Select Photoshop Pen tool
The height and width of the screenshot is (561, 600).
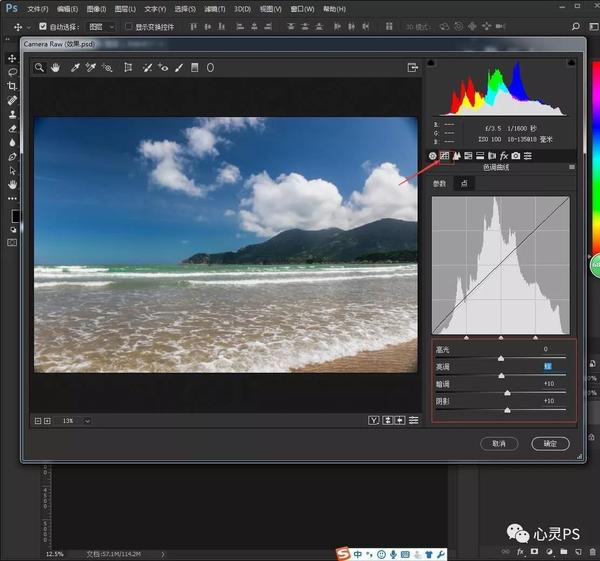coord(12,157)
